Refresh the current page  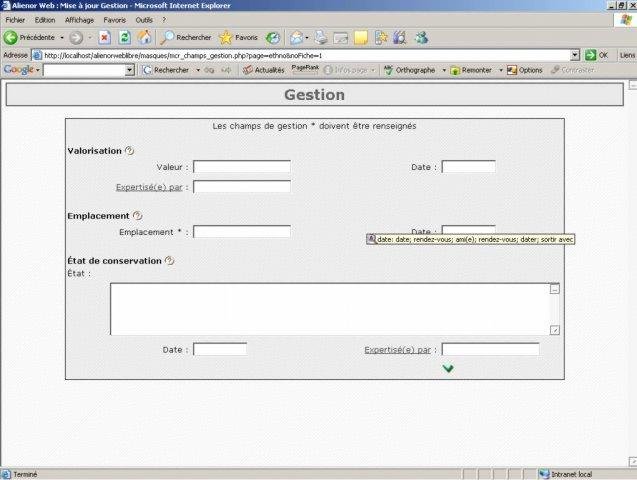pos(124,38)
